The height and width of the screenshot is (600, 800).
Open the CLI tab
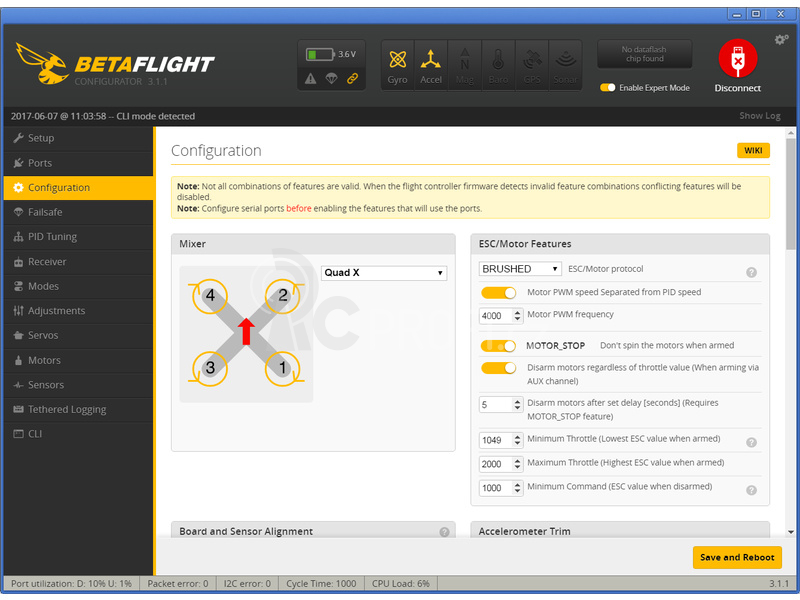tap(78, 434)
